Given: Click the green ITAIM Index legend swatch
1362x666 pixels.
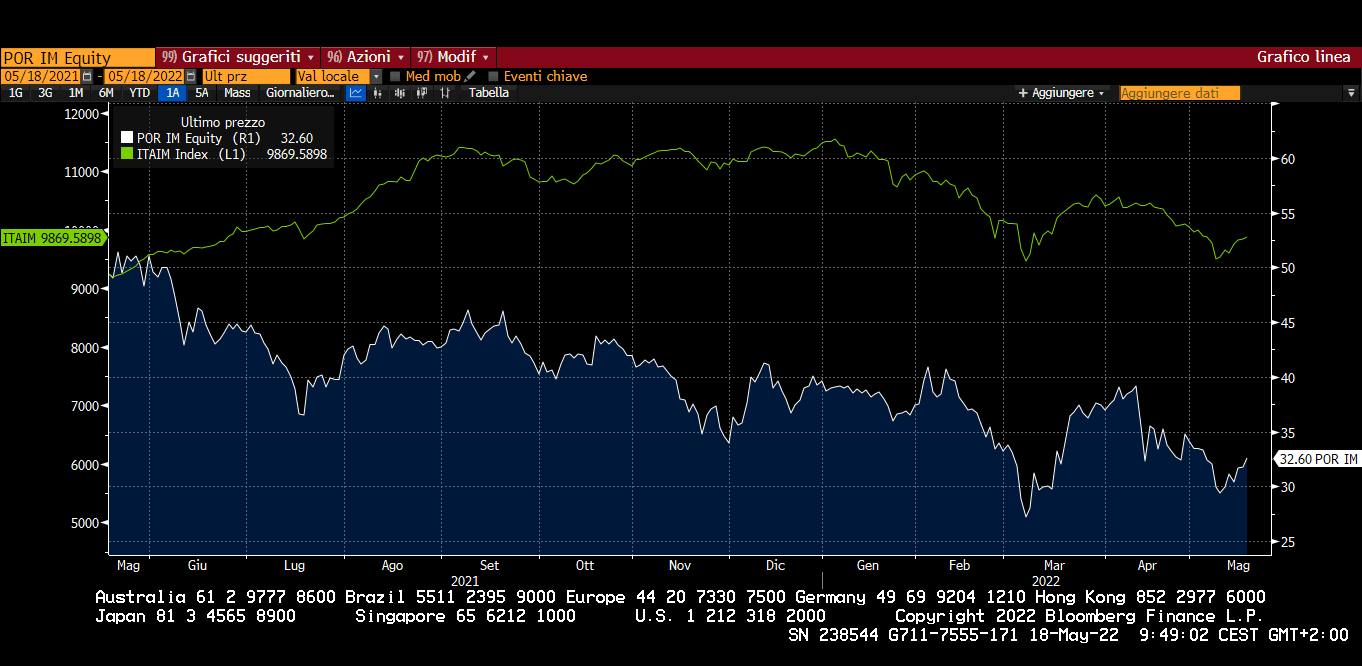Looking at the screenshot, I should [126, 154].
